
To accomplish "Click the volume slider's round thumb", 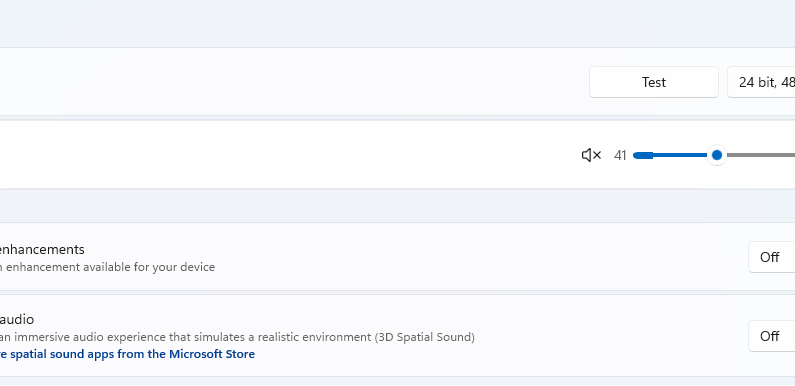I will tap(716, 155).
